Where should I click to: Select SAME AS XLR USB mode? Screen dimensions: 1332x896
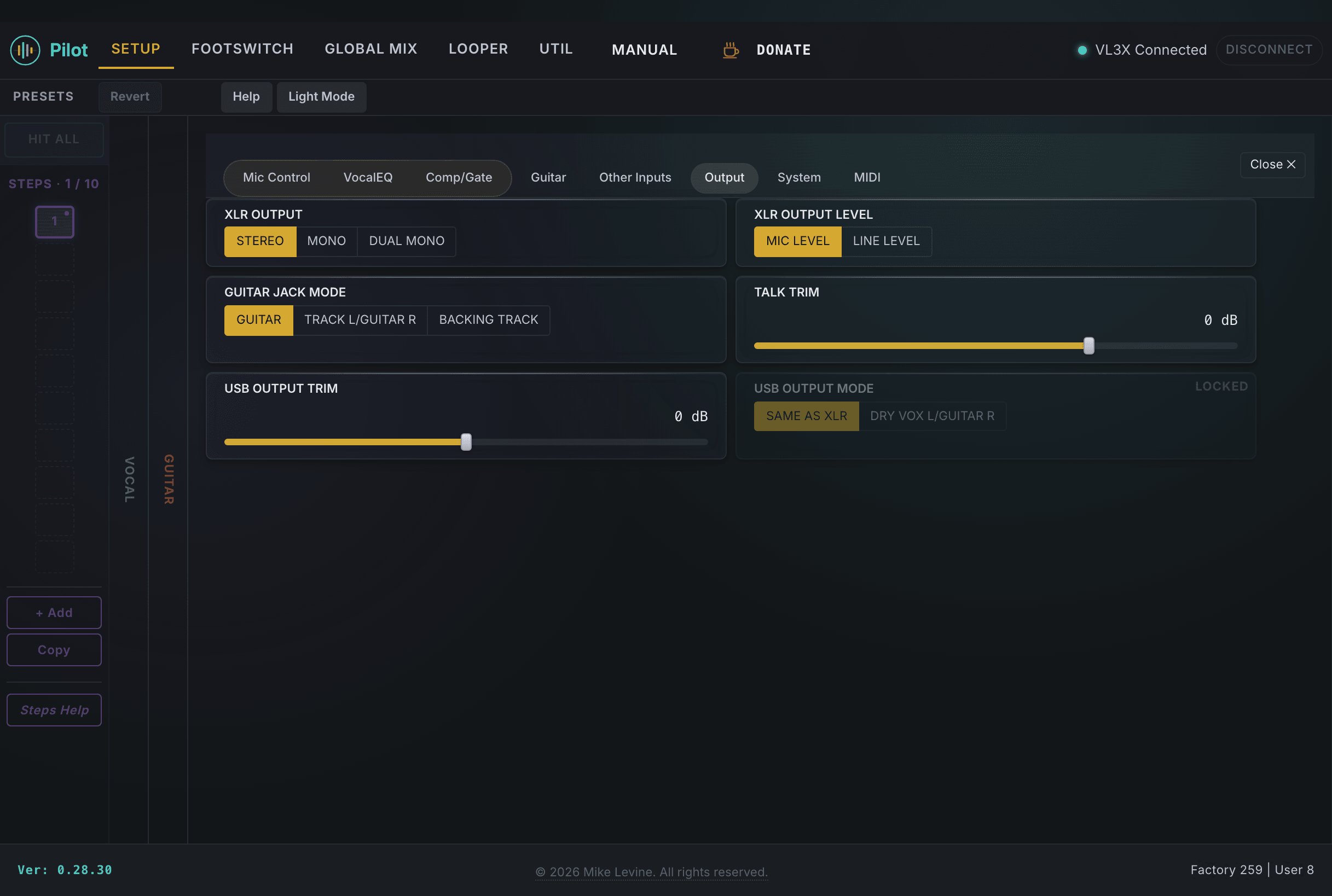[806, 416]
